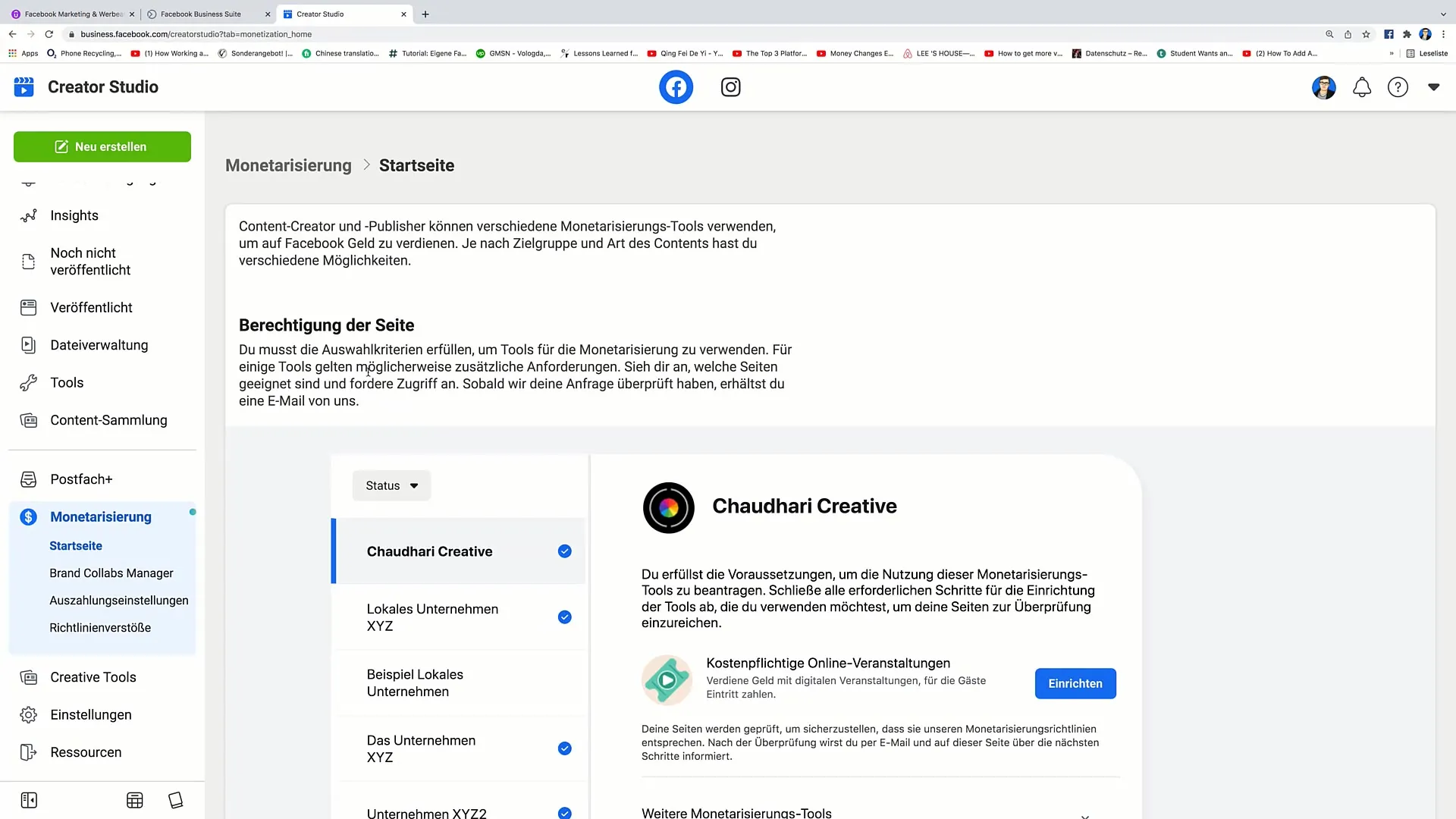Click the Einstellungen gear icon

pos(29,715)
